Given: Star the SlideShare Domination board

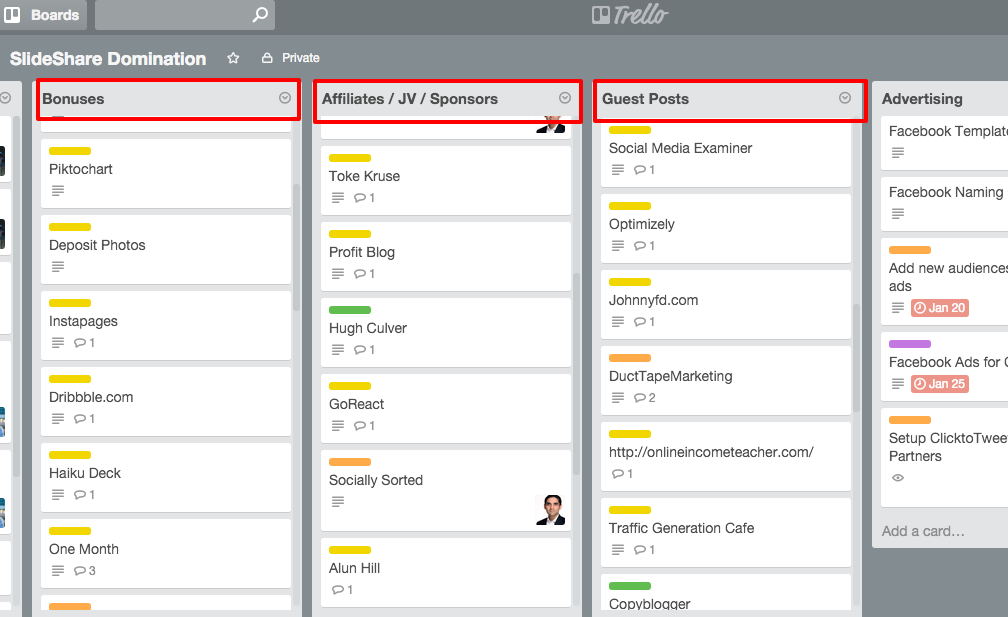Looking at the screenshot, I should [x=233, y=58].
